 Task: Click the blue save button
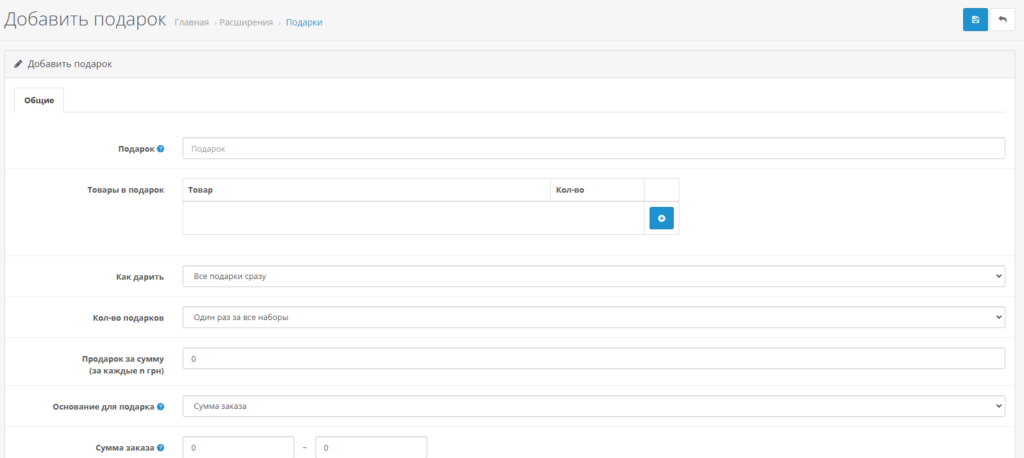pyautogui.click(x=975, y=20)
